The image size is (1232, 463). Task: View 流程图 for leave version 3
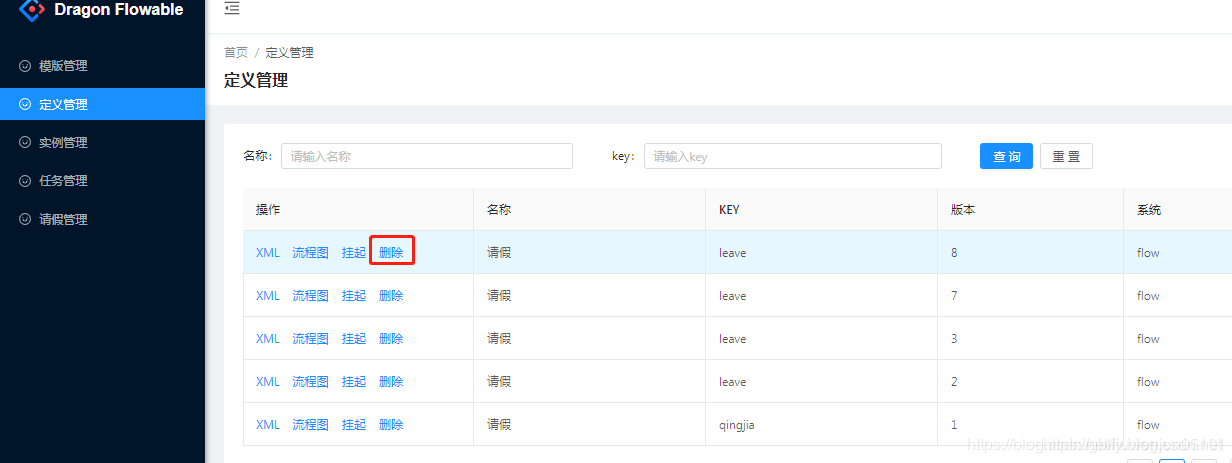(310, 338)
